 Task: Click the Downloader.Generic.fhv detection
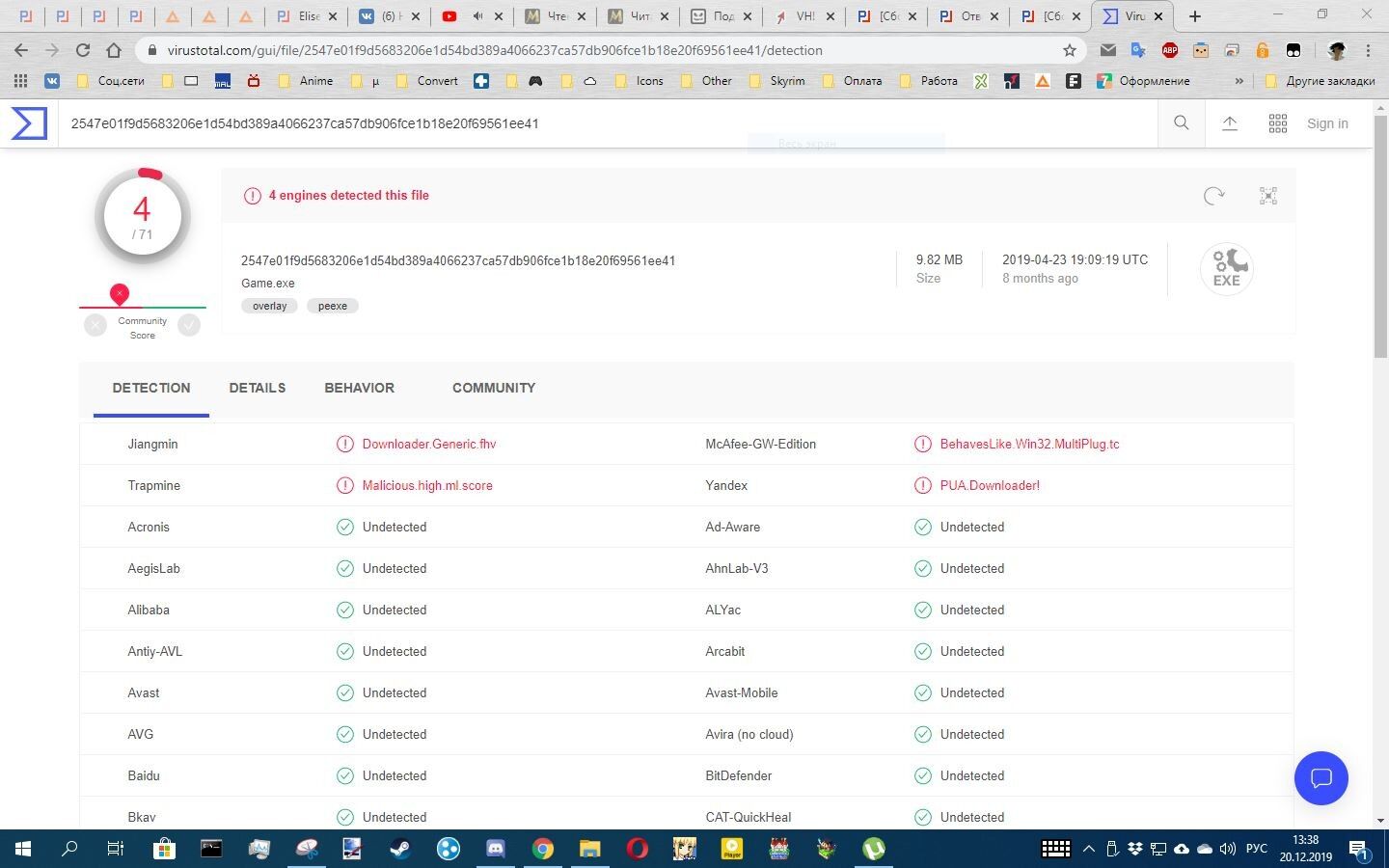coord(429,444)
